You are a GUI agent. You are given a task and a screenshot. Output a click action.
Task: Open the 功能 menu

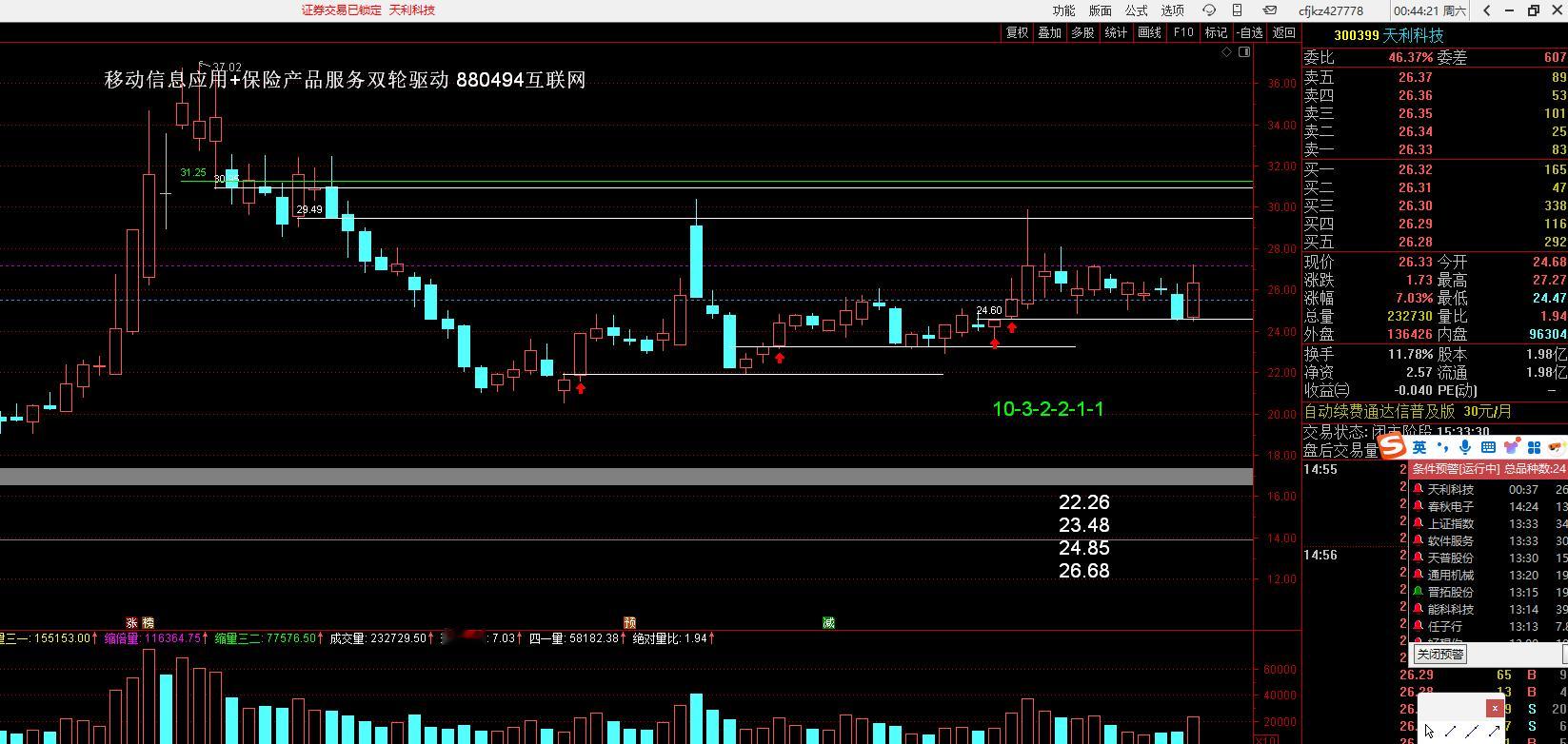(x=1063, y=10)
